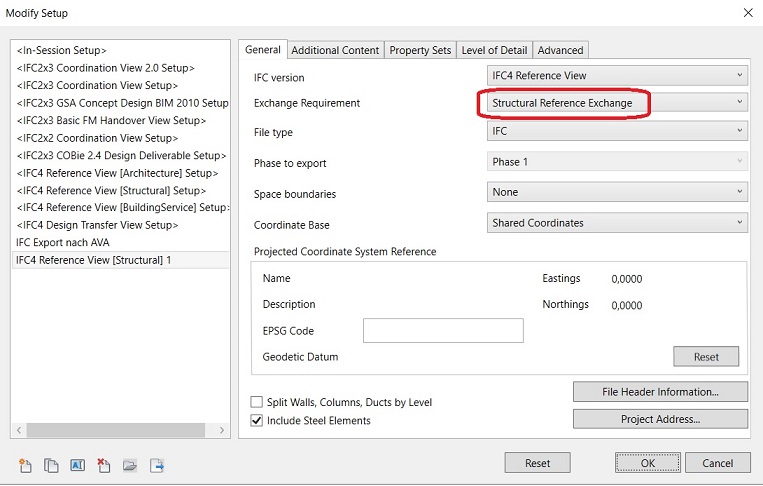Open the Project Address dialog button

tap(660, 419)
